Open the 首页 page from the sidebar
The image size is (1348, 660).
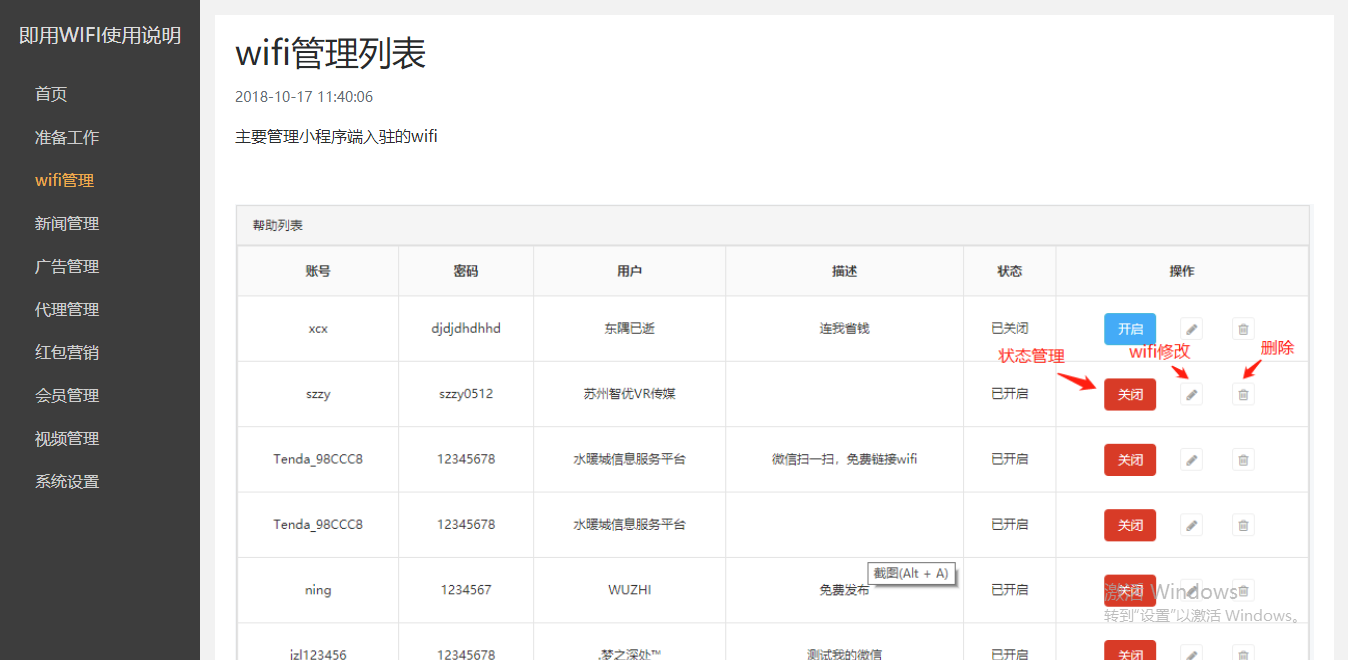pos(51,94)
